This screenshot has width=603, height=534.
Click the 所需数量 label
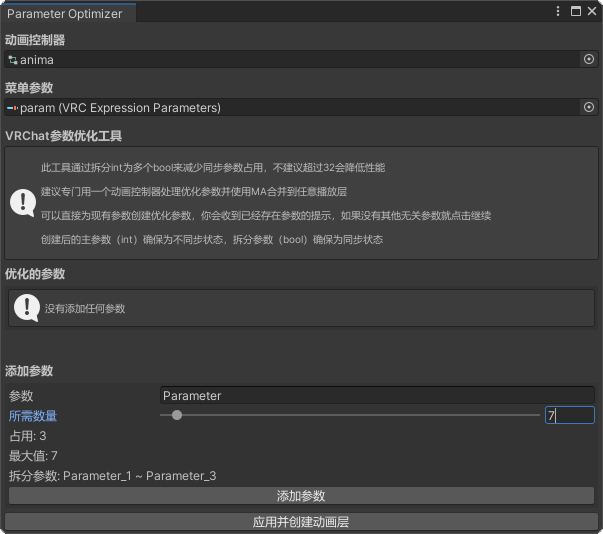(33, 416)
